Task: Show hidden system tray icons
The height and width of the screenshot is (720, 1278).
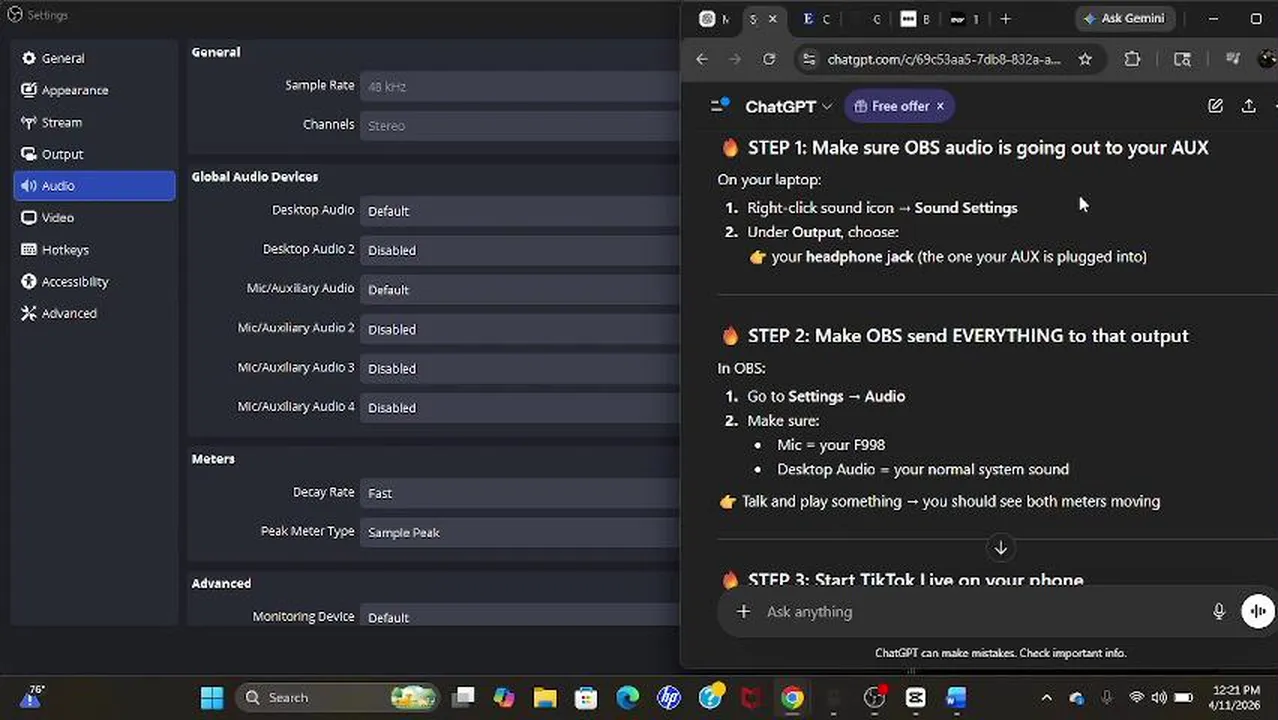Action: (x=1046, y=697)
